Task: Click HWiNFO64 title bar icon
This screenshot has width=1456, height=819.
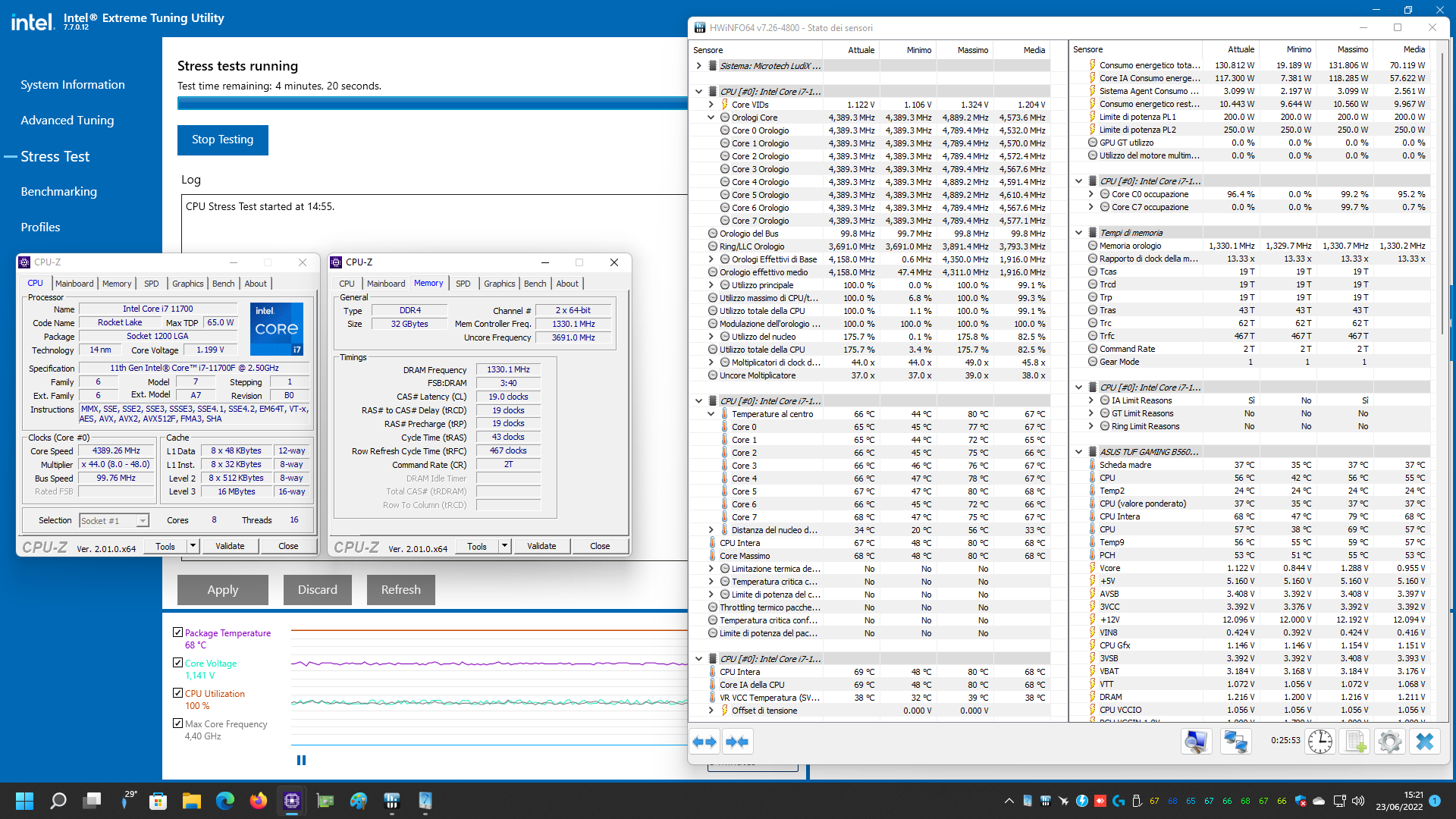Action: [x=700, y=27]
